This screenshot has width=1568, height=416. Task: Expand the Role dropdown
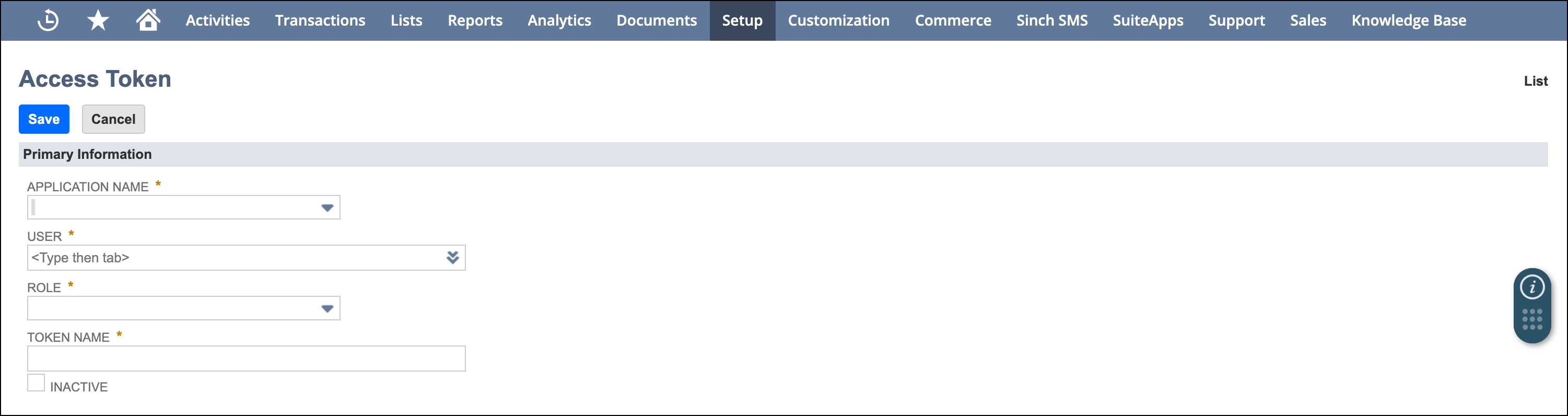click(327, 309)
